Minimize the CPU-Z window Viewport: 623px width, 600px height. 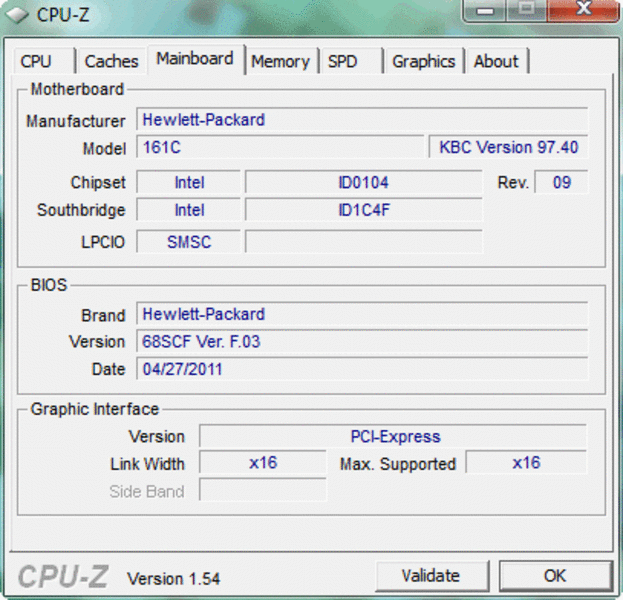tap(485, 10)
